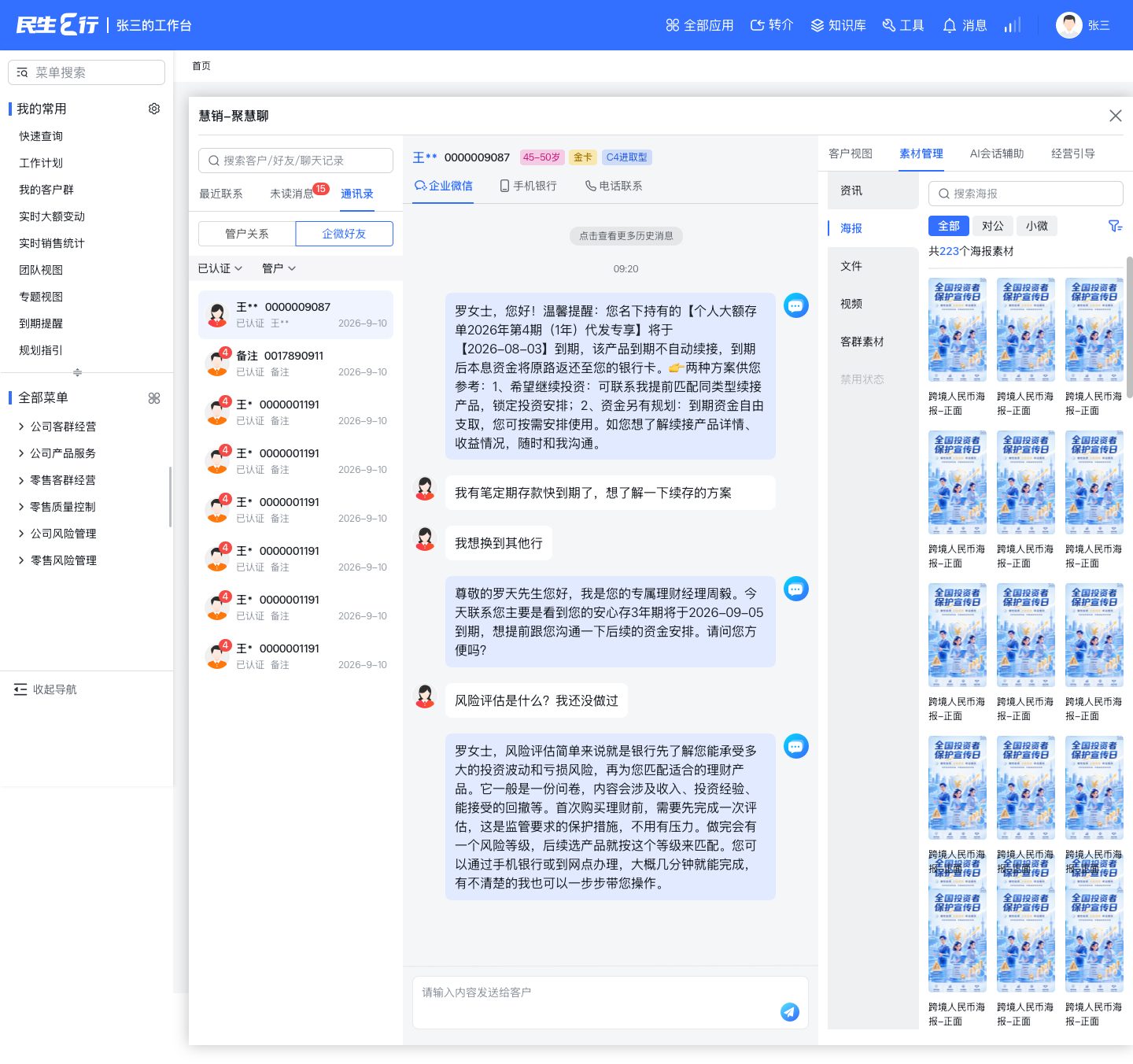Select the 小微 poster filter chip
The height and width of the screenshot is (1064, 1133).
tap(1037, 226)
